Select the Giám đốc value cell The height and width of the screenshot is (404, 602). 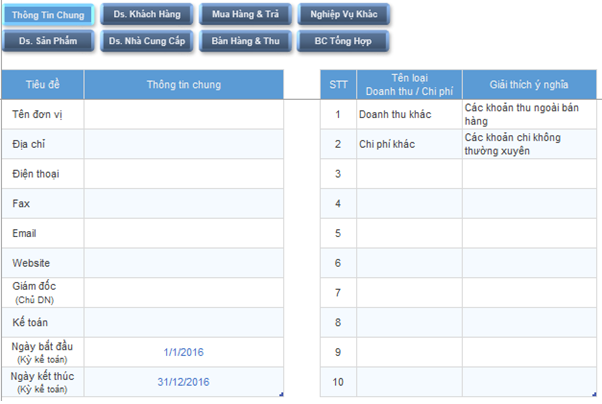click(x=183, y=292)
